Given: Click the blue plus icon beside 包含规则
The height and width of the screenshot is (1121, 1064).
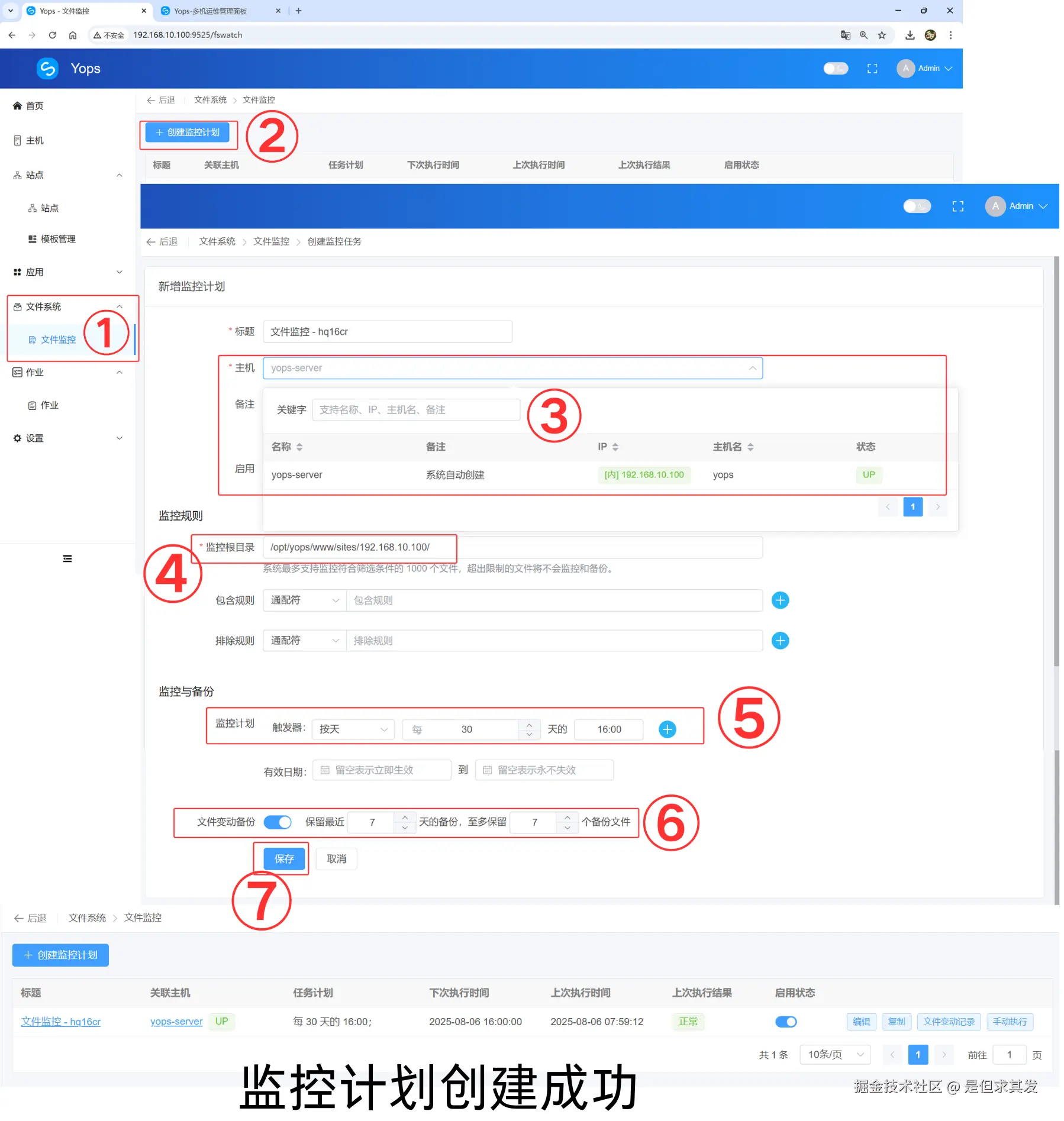Looking at the screenshot, I should [x=780, y=600].
